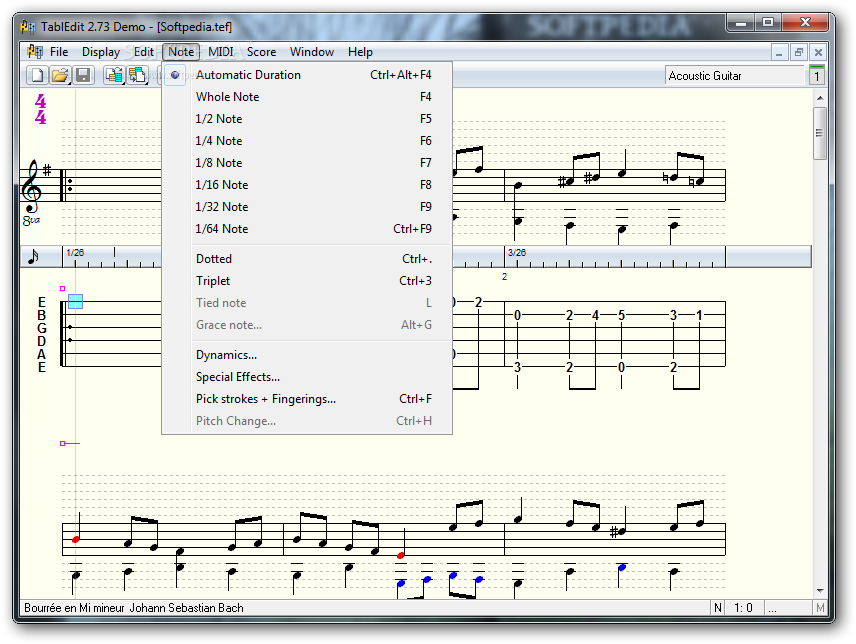
Task: Minimize the inner document window
Action: pos(779,53)
